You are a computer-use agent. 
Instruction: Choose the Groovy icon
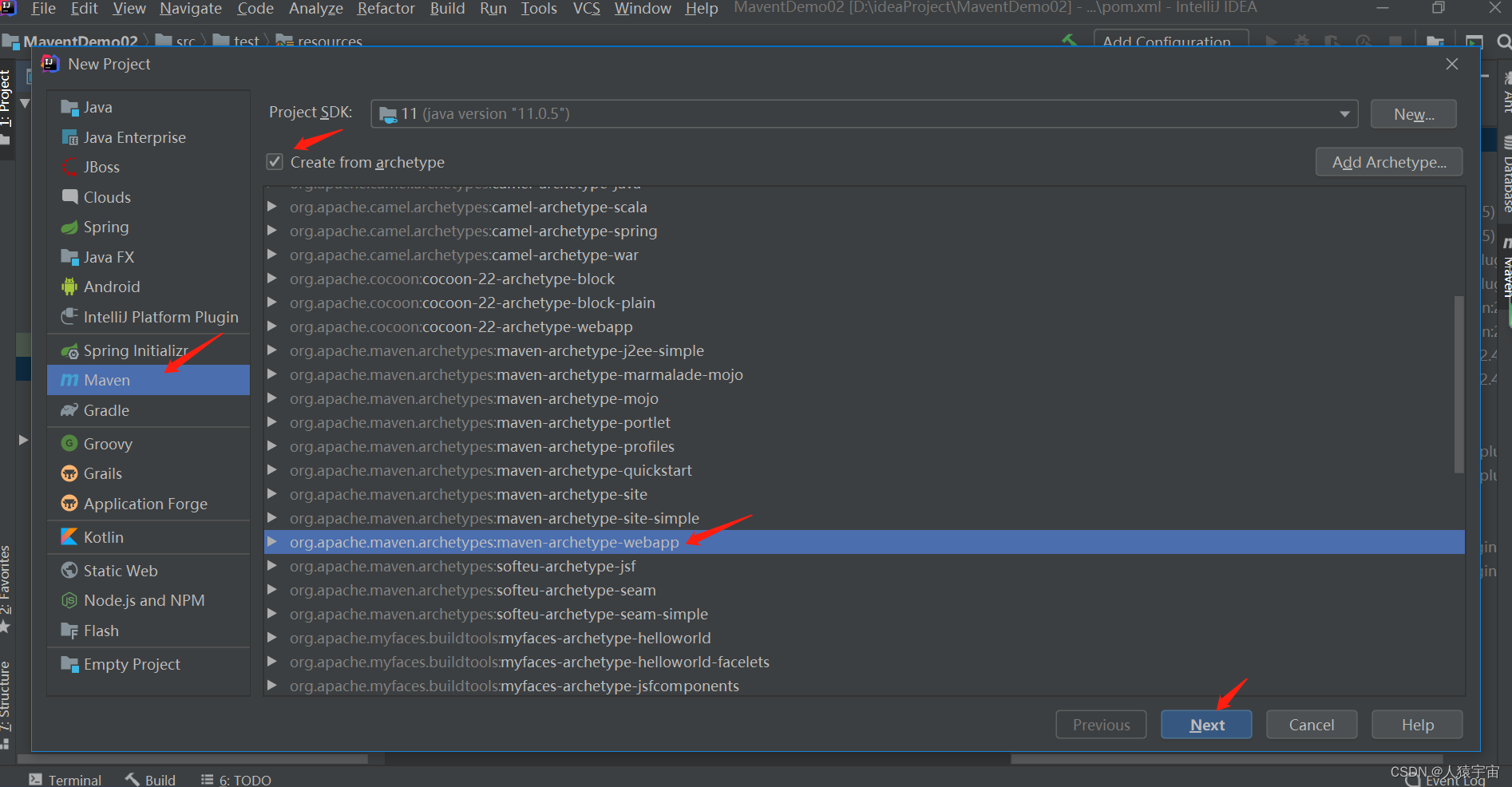coord(69,444)
